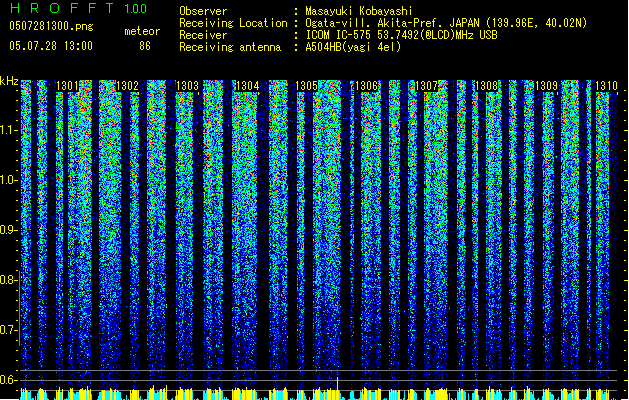The height and width of the screenshot is (400, 629).
Task: Click the 0.9 kHz axis tick label
Action: (x=8, y=230)
